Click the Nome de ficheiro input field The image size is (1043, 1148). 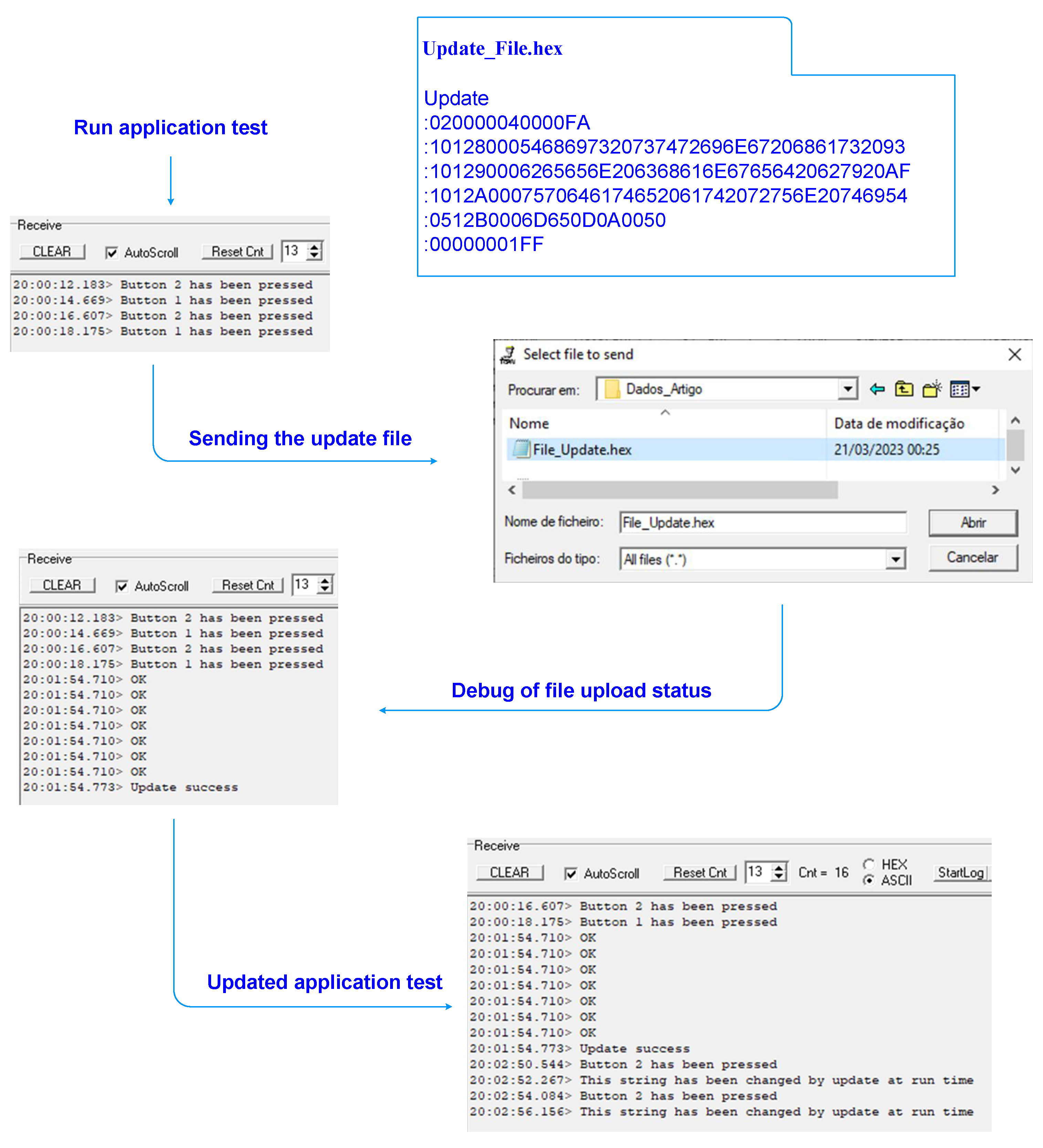coord(763,523)
